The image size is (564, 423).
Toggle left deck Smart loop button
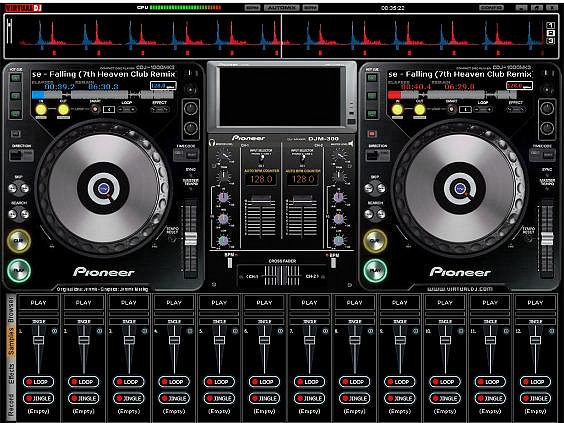coord(95,109)
